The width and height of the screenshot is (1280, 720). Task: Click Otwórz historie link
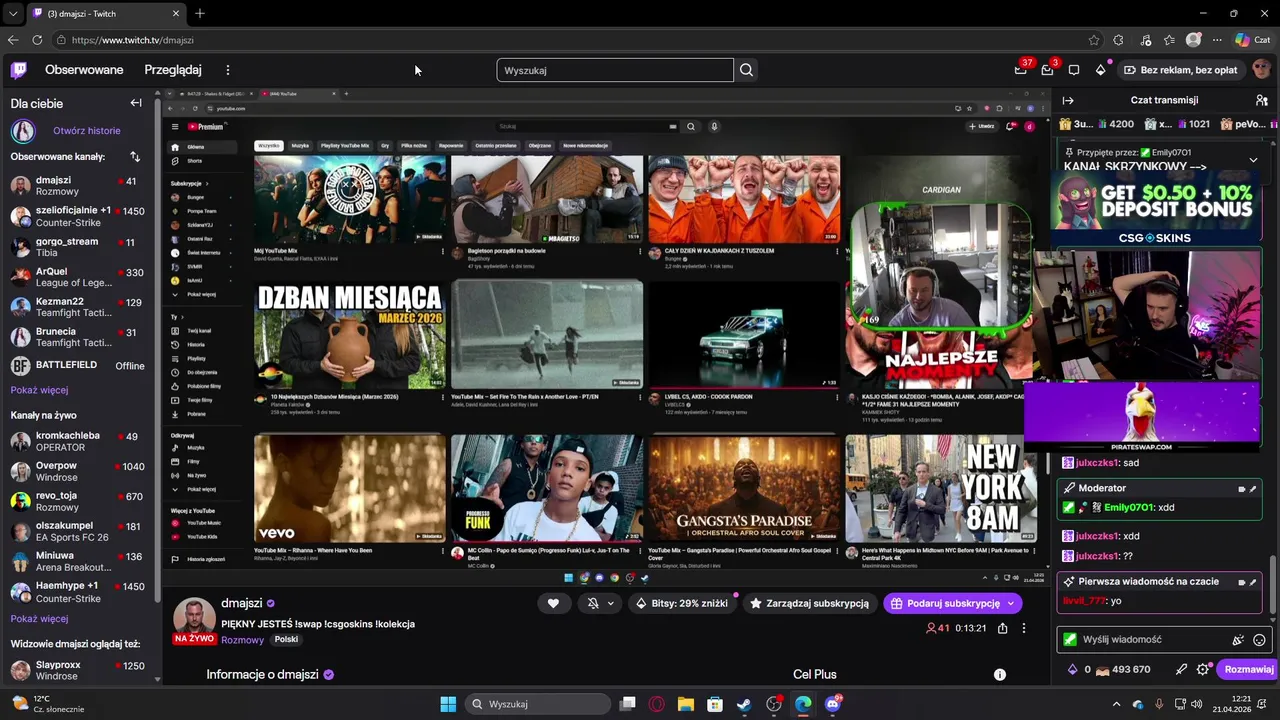[87, 131]
